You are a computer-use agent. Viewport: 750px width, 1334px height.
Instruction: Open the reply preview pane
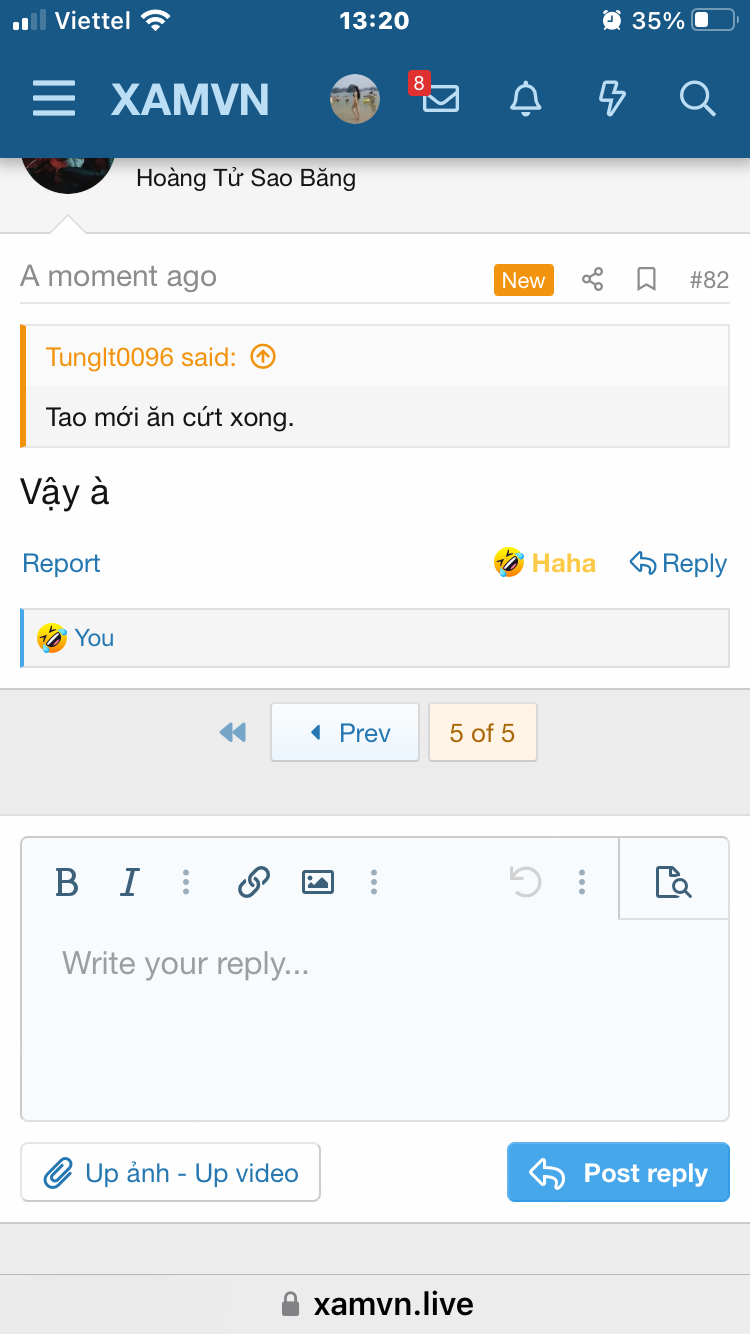click(x=673, y=881)
